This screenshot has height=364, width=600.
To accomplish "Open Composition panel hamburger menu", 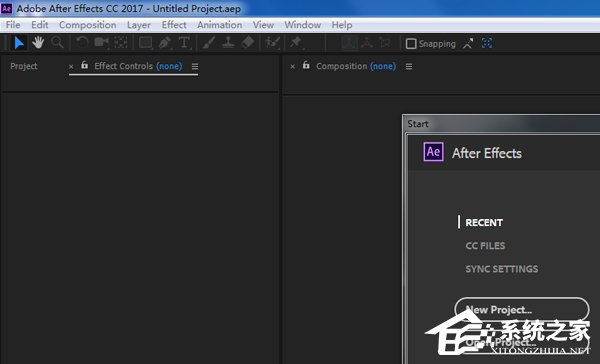I will click(409, 67).
